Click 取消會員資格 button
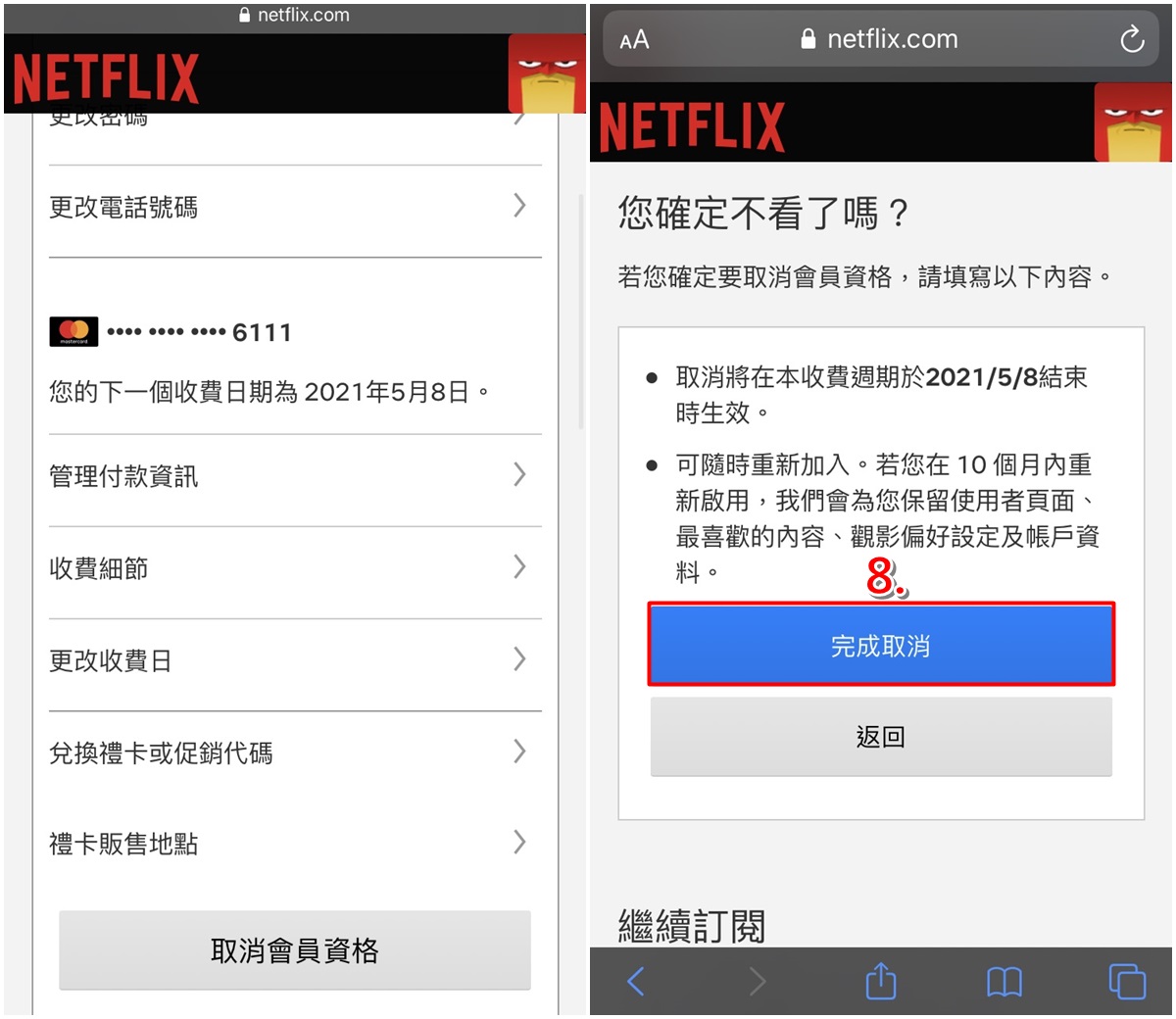1176x1019 pixels. pos(295,950)
